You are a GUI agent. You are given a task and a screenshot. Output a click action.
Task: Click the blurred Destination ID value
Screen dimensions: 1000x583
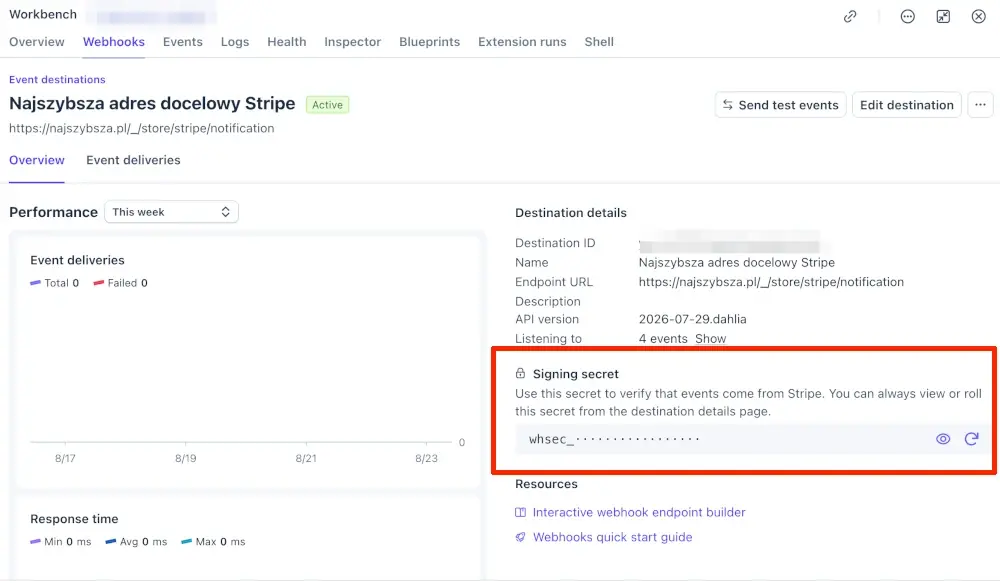730,244
